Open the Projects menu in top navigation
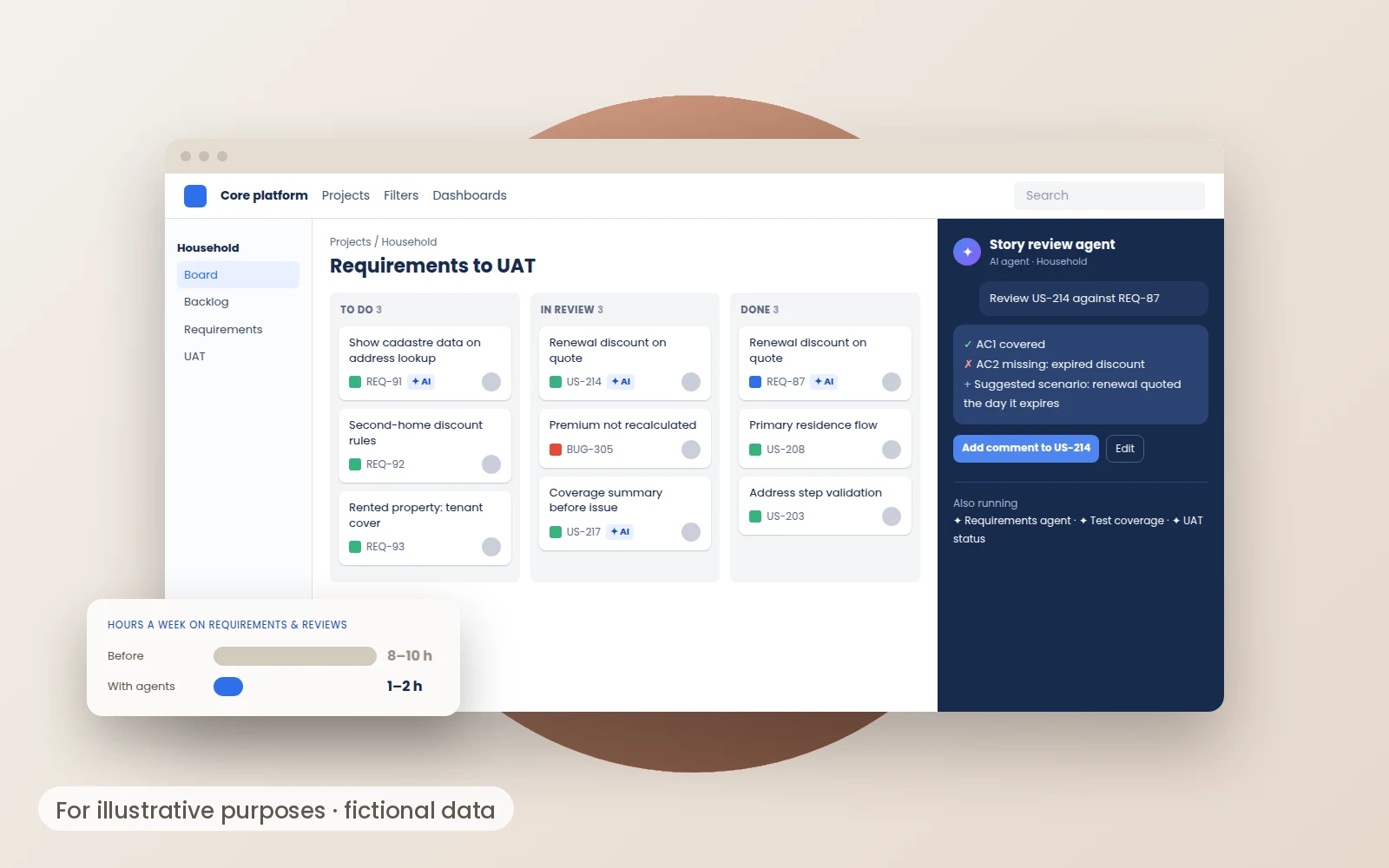 tap(346, 196)
